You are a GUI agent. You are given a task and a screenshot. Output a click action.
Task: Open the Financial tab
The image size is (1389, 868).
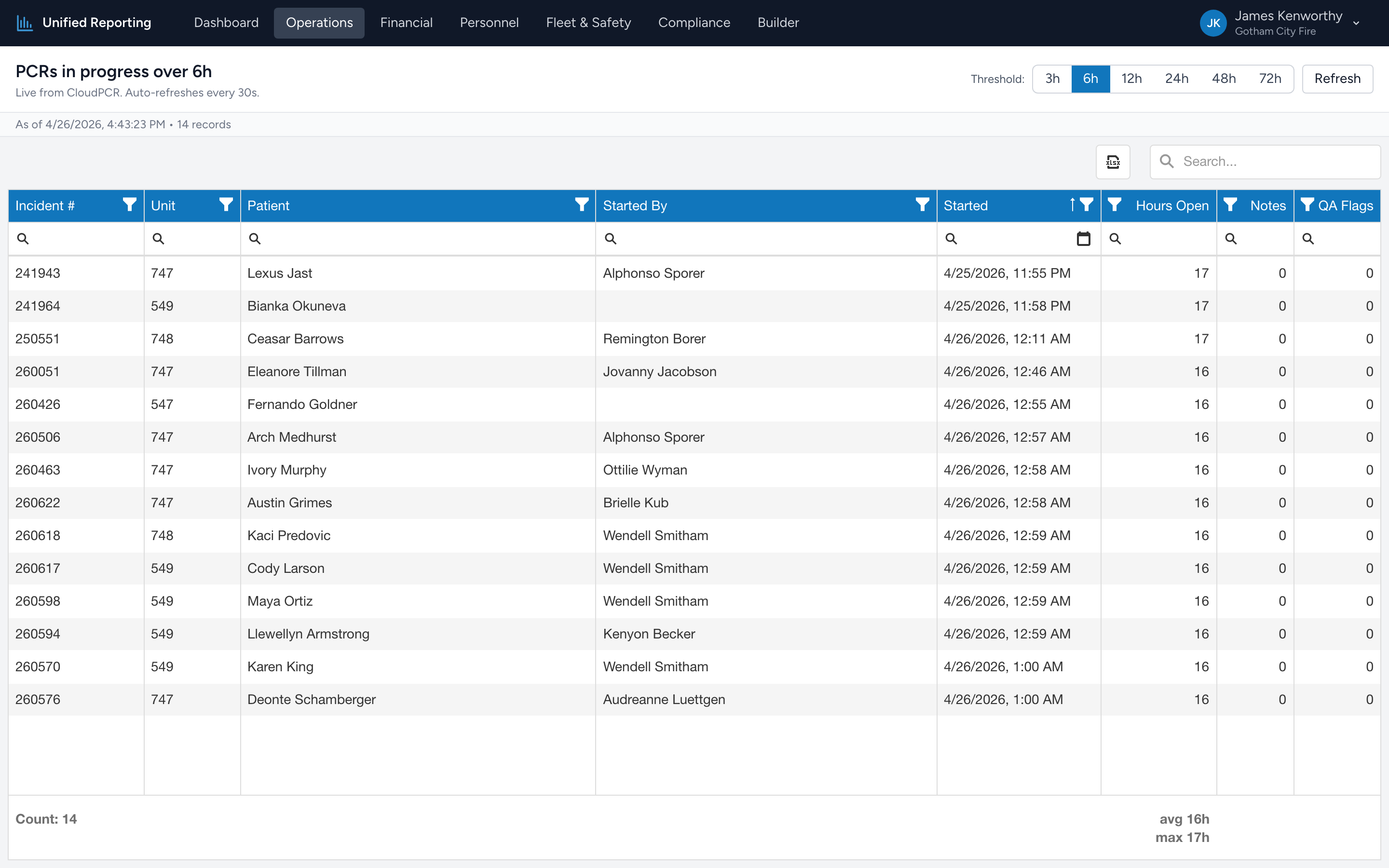click(x=407, y=23)
